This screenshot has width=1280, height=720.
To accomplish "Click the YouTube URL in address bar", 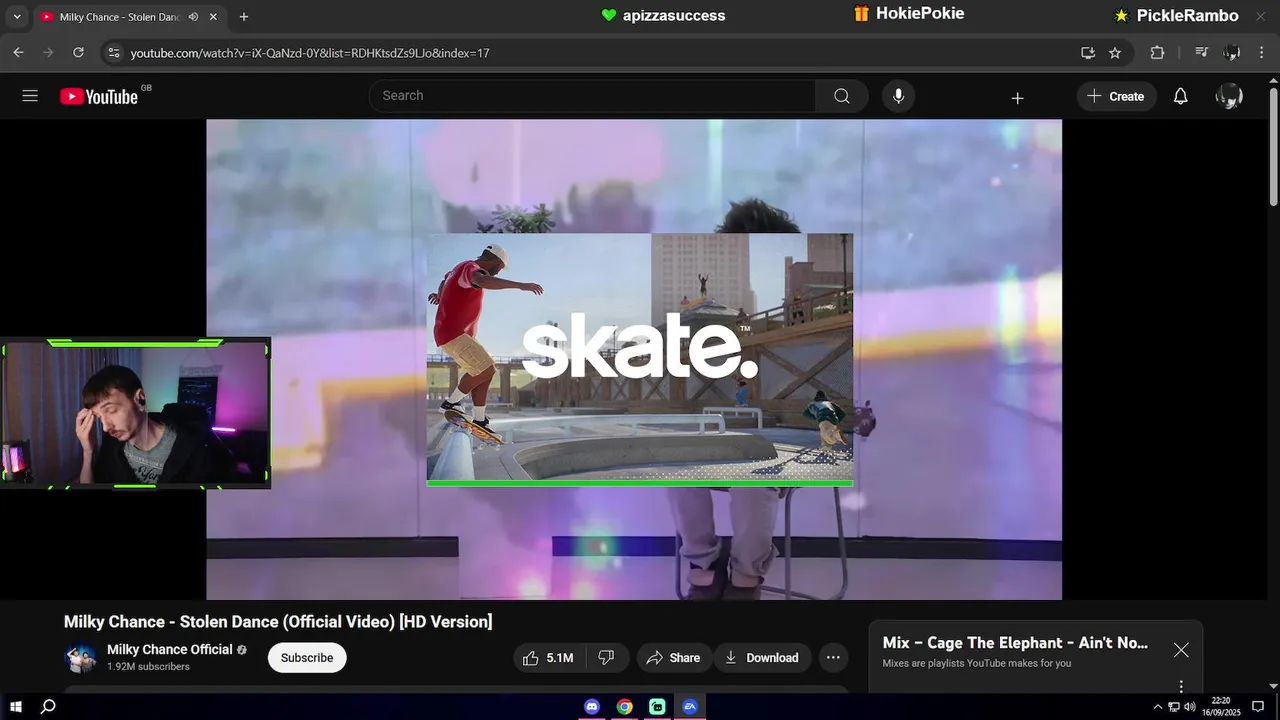I will pyautogui.click(x=310, y=53).
